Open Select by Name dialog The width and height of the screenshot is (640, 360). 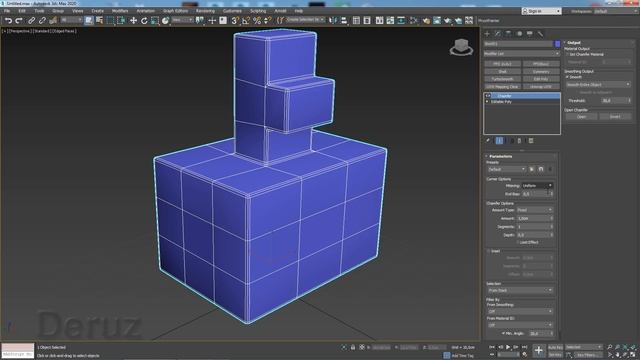tap(99, 20)
